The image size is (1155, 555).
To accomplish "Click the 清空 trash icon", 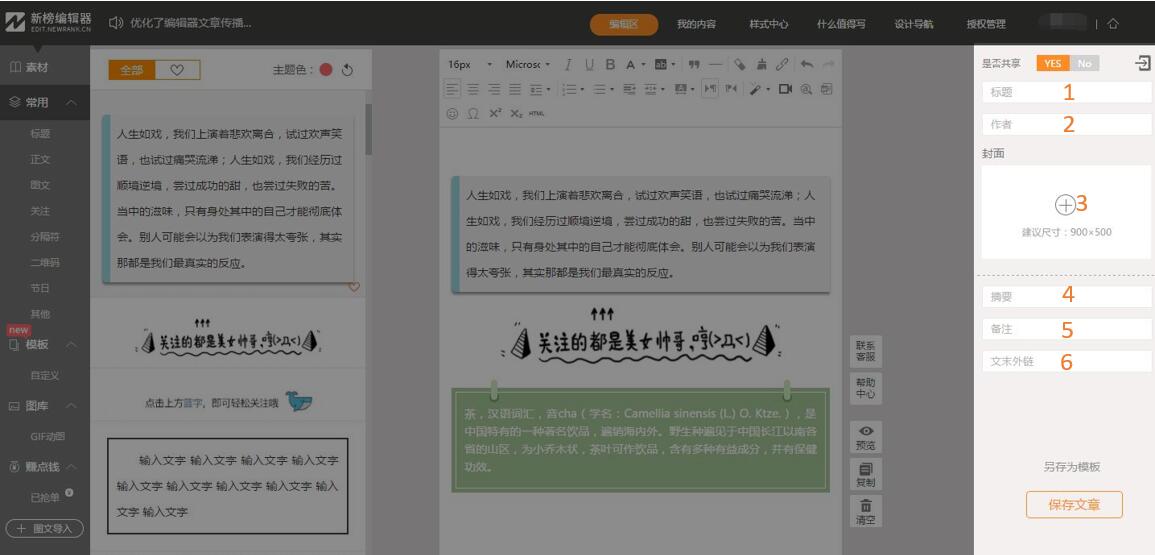I will [866, 510].
